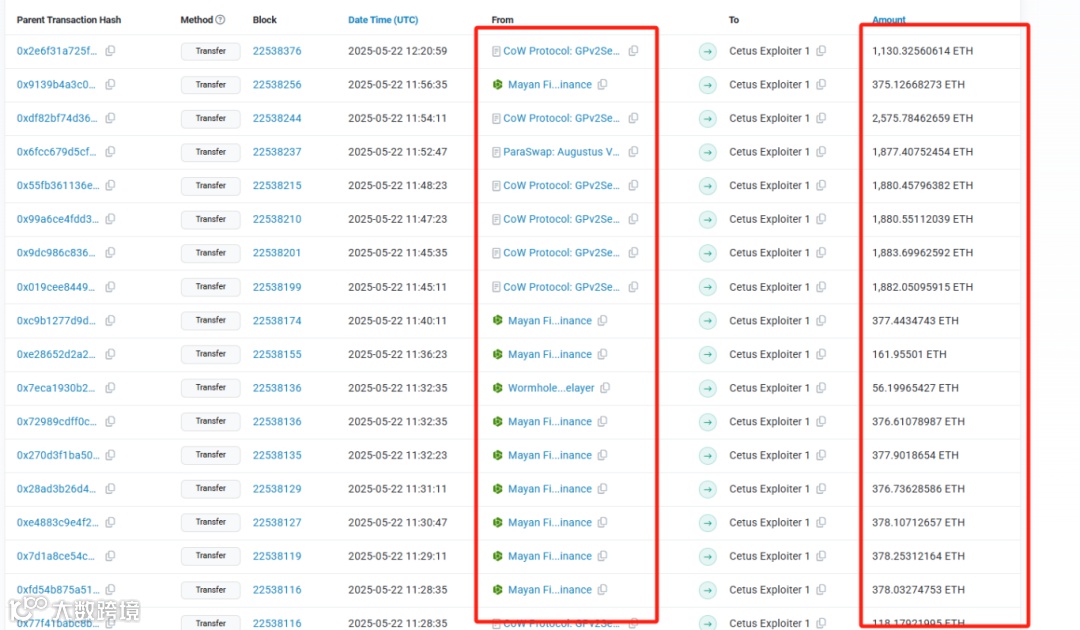Open transaction 0x270d3f1ba50
The height and width of the screenshot is (630, 1080).
coord(58,455)
